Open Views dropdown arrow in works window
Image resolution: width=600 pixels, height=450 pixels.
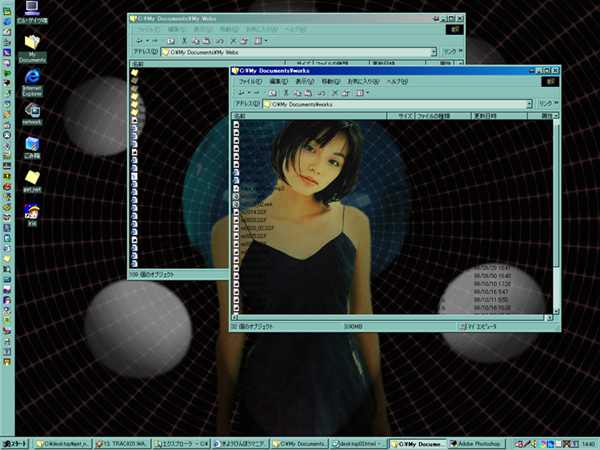click(367, 93)
